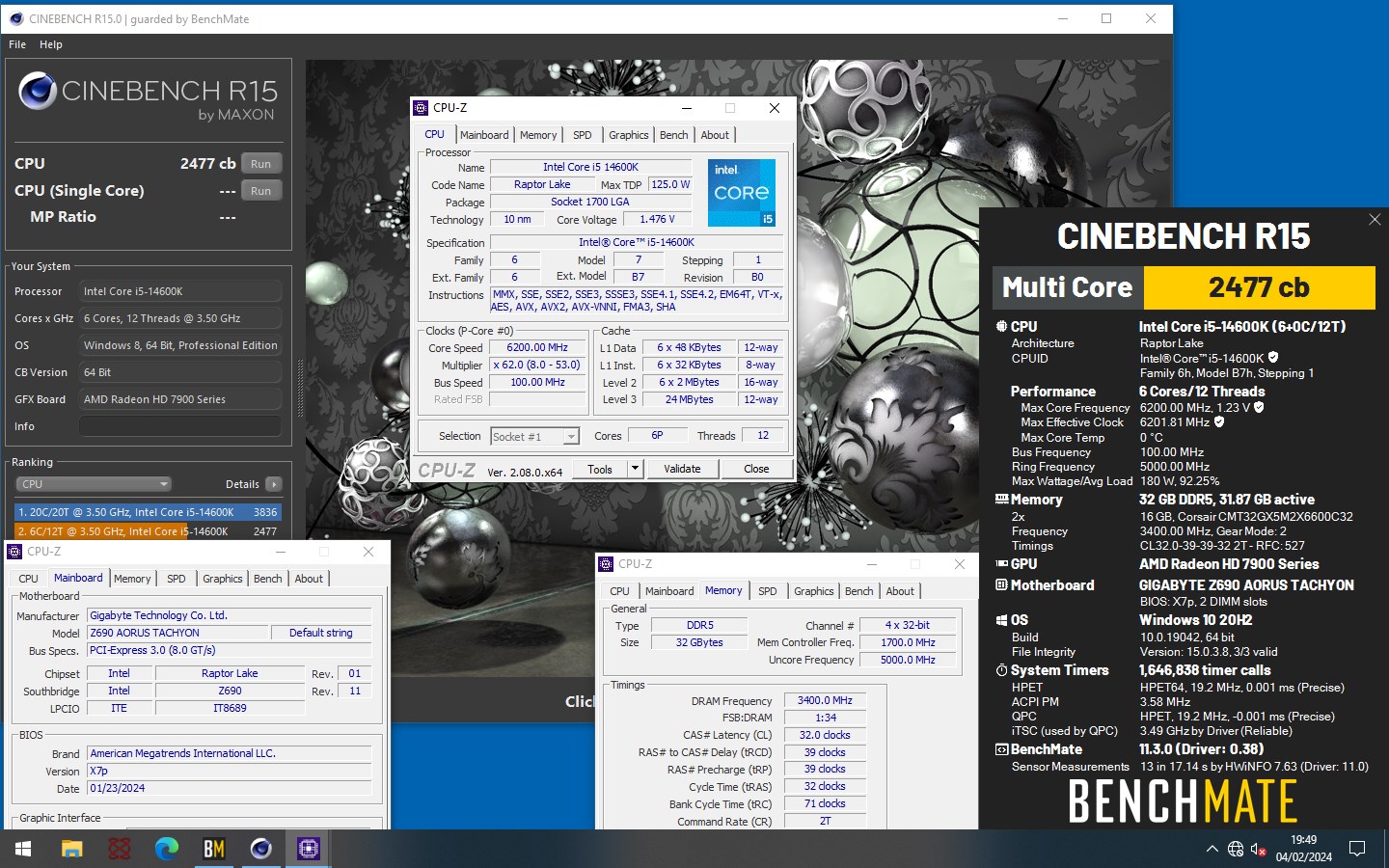Click the Z690 AORUS TACHYON model field
This screenshot has height=868, width=1389.
click(177, 634)
